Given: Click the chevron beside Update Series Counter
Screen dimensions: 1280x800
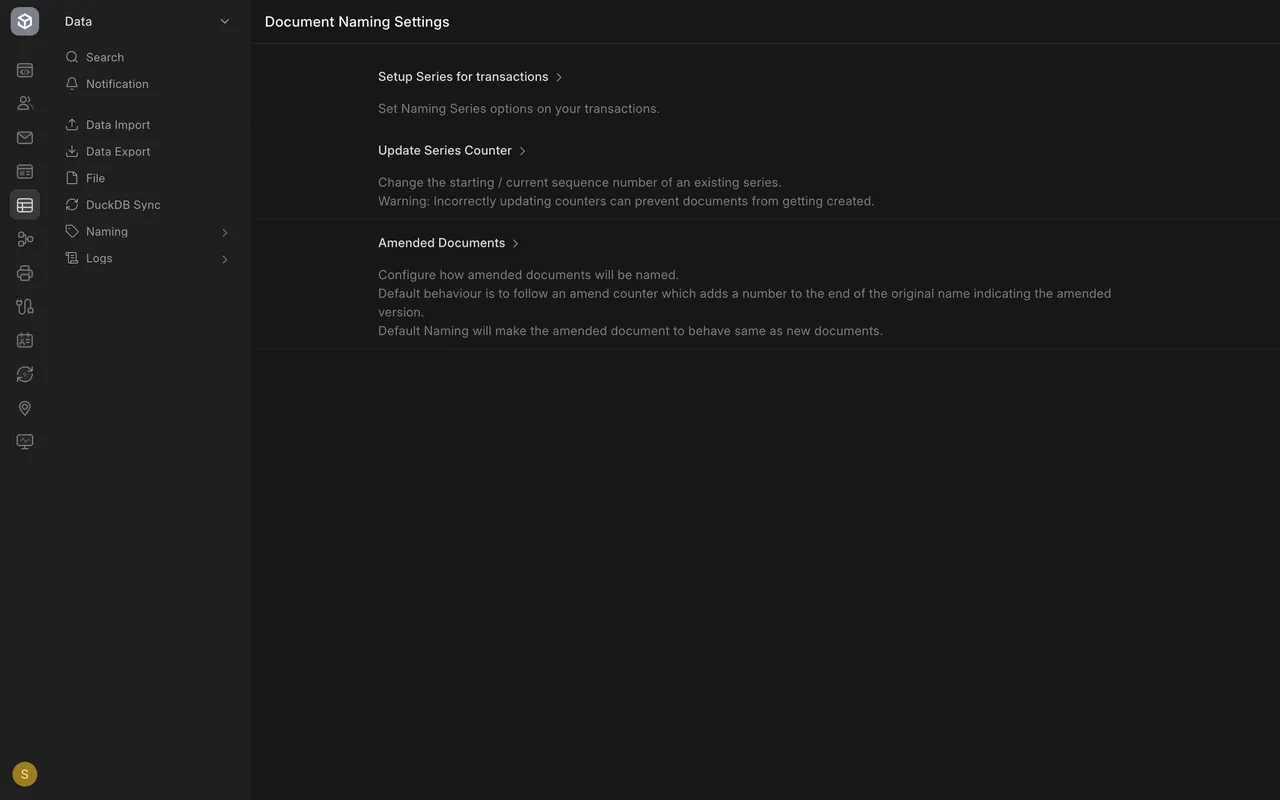Looking at the screenshot, I should click(x=522, y=151).
